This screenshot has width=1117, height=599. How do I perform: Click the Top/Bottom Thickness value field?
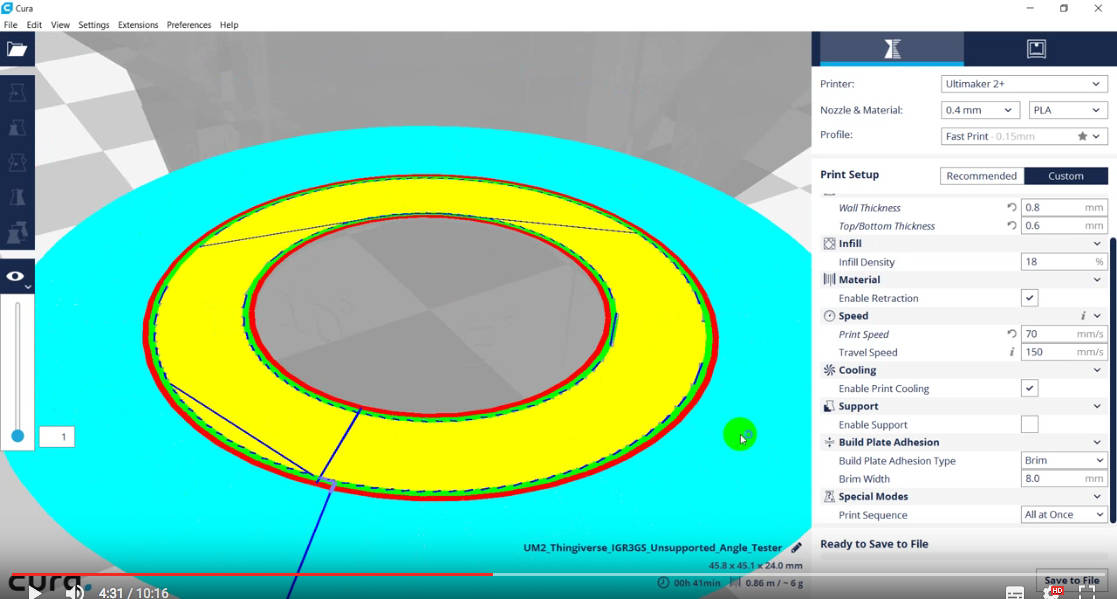tap(1064, 225)
